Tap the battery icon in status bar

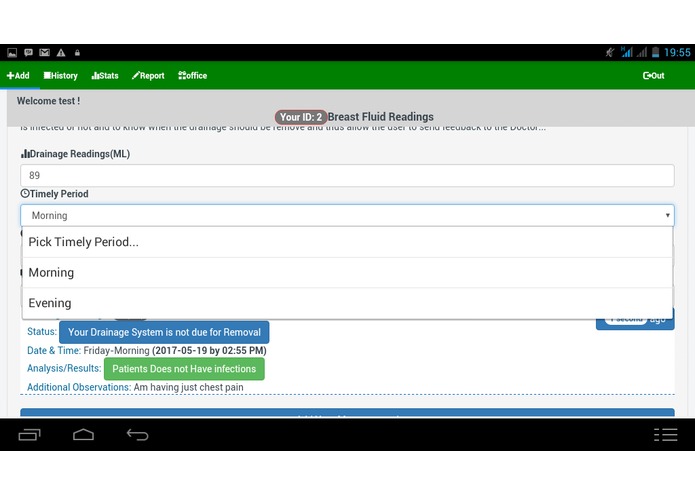[656, 52]
